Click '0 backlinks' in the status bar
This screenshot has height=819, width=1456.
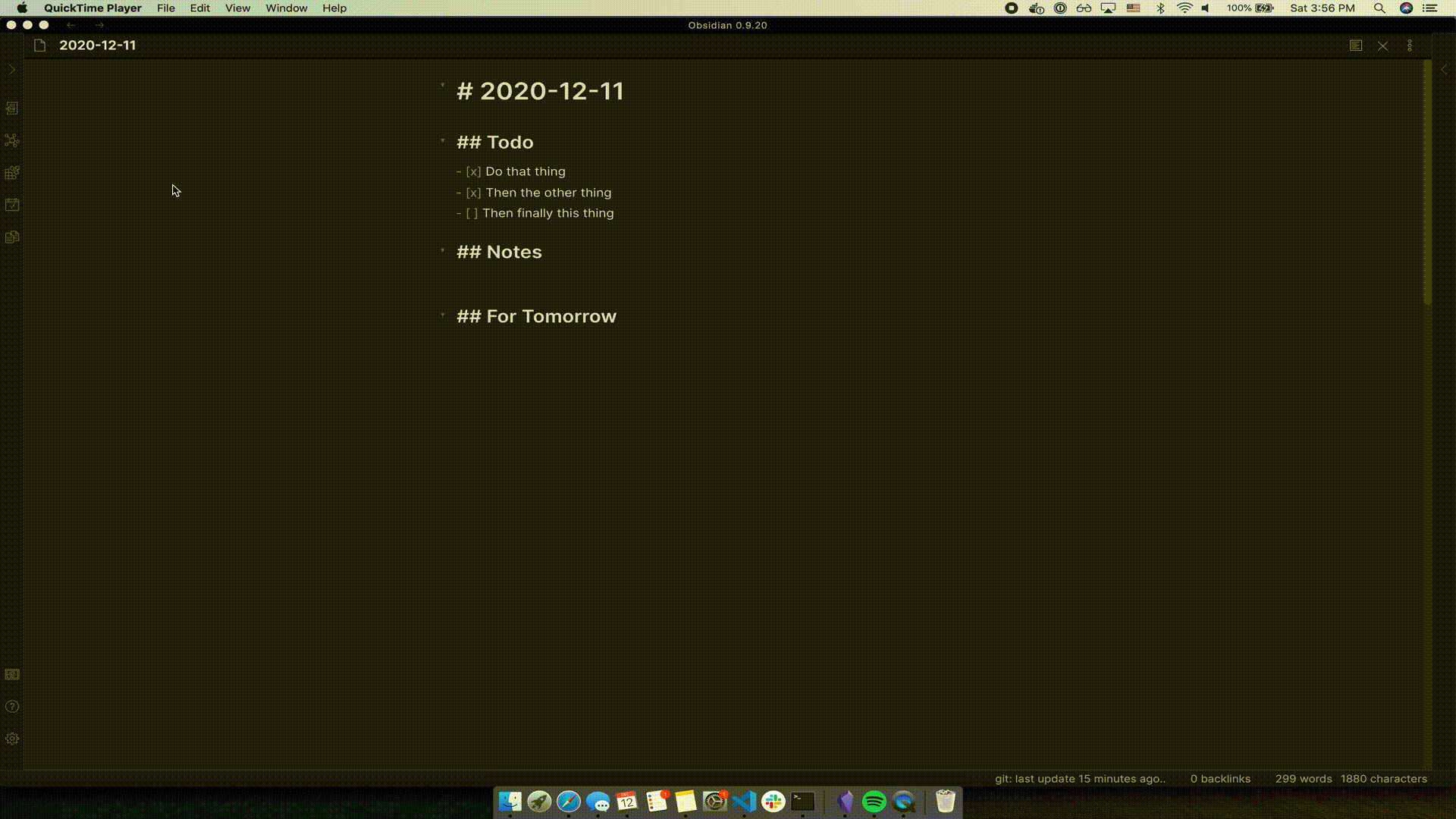click(x=1219, y=778)
